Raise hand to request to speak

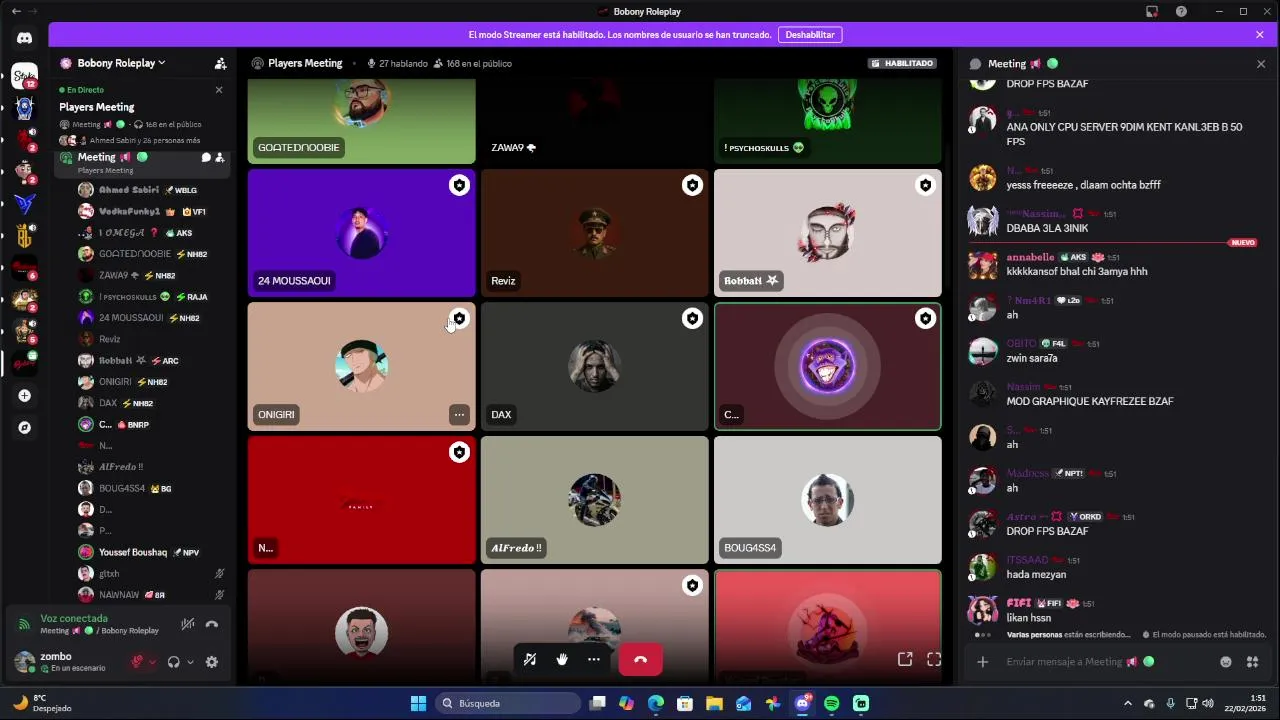tap(562, 659)
